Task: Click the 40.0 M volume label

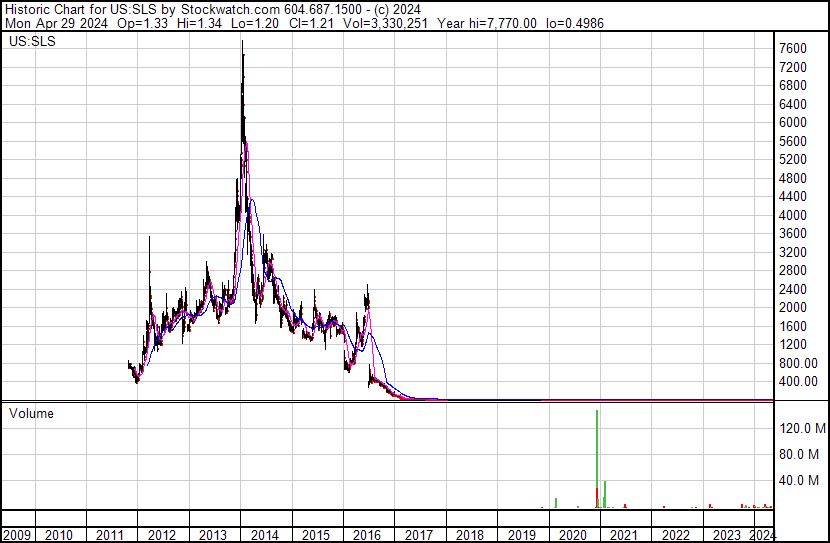Action: click(799, 481)
